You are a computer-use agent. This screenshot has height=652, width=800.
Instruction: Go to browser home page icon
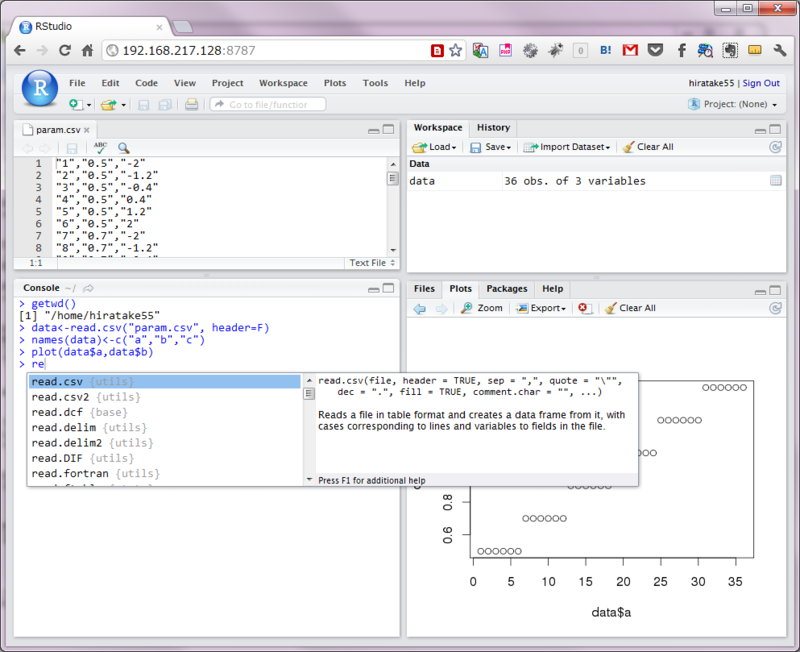coord(87,51)
